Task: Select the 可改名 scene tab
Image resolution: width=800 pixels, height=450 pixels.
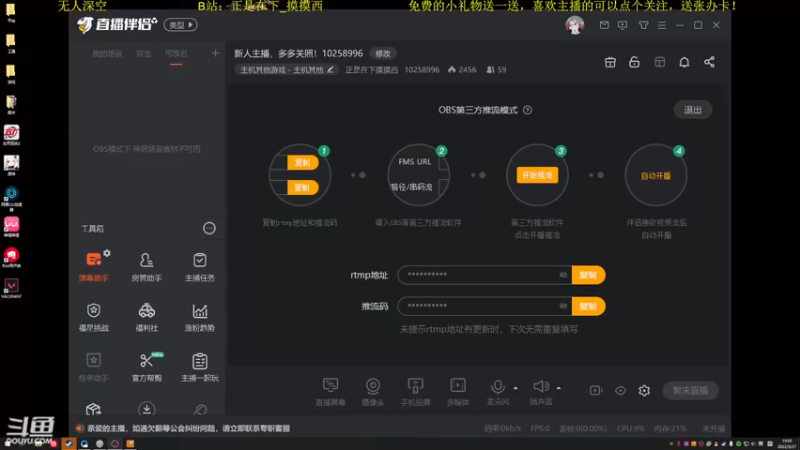Action: [176, 54]
